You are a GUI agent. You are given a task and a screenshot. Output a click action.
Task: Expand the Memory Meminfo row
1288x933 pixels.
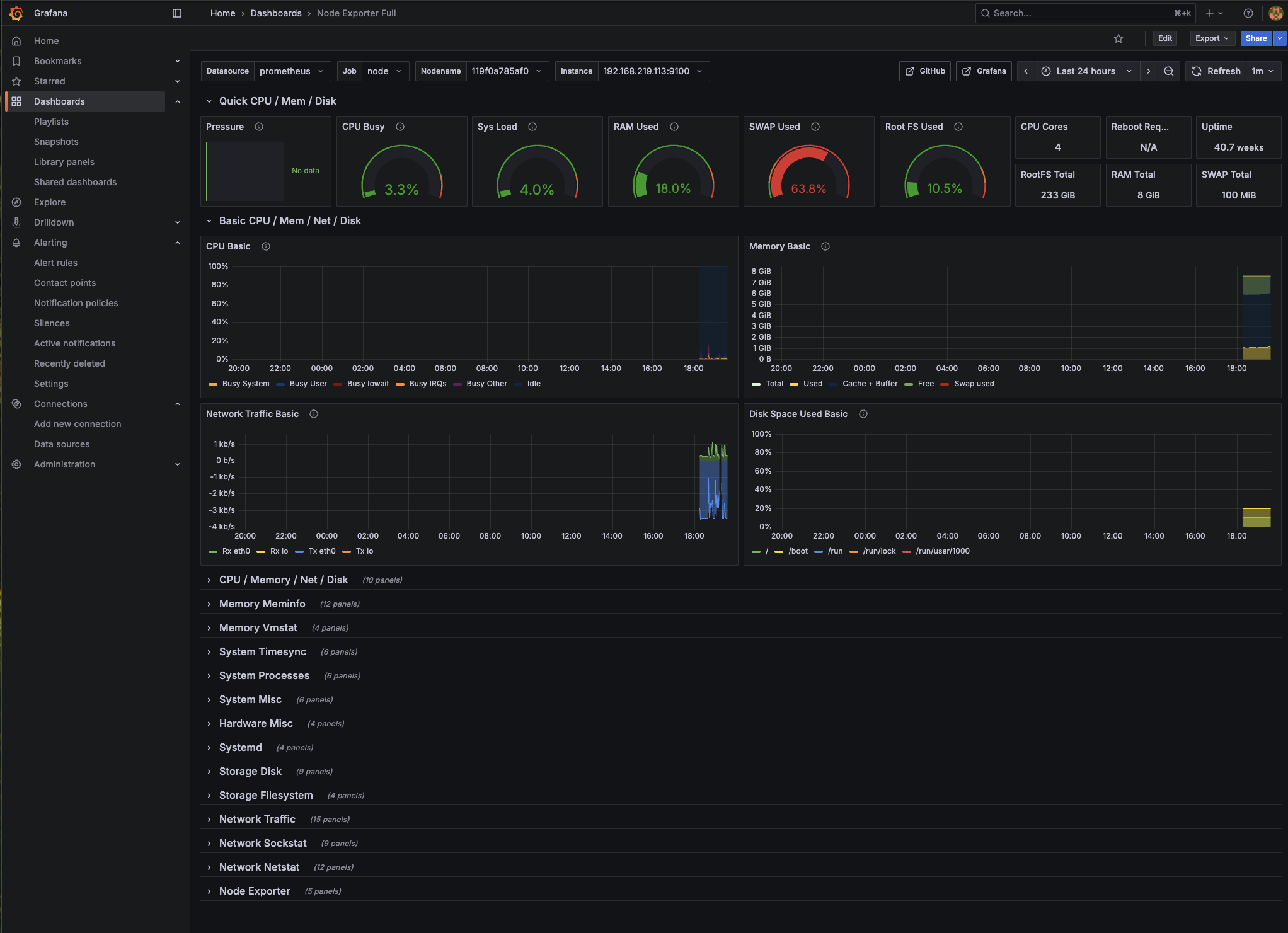262,604
